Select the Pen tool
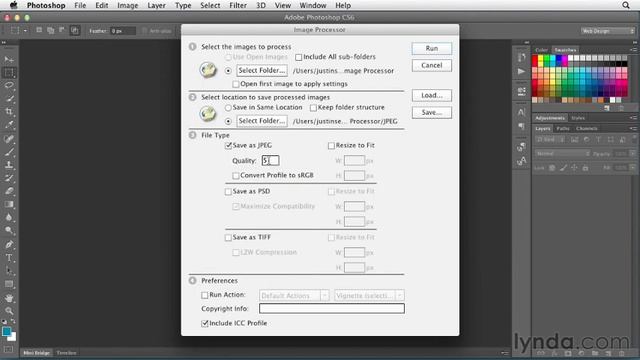Image resolution: width=640 pixels, height=360 pixels. [x=9, y=244]
